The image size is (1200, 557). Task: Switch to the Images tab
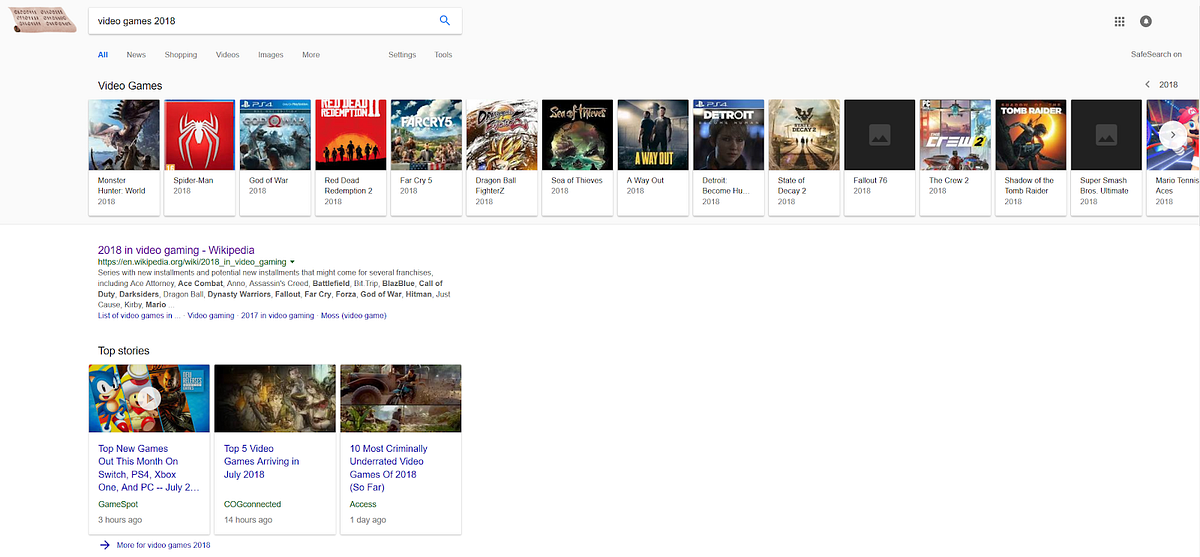(271, 55)
